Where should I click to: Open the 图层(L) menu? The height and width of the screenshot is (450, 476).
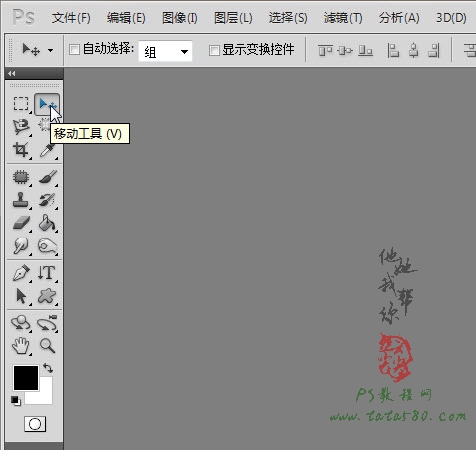click(233, 18)
